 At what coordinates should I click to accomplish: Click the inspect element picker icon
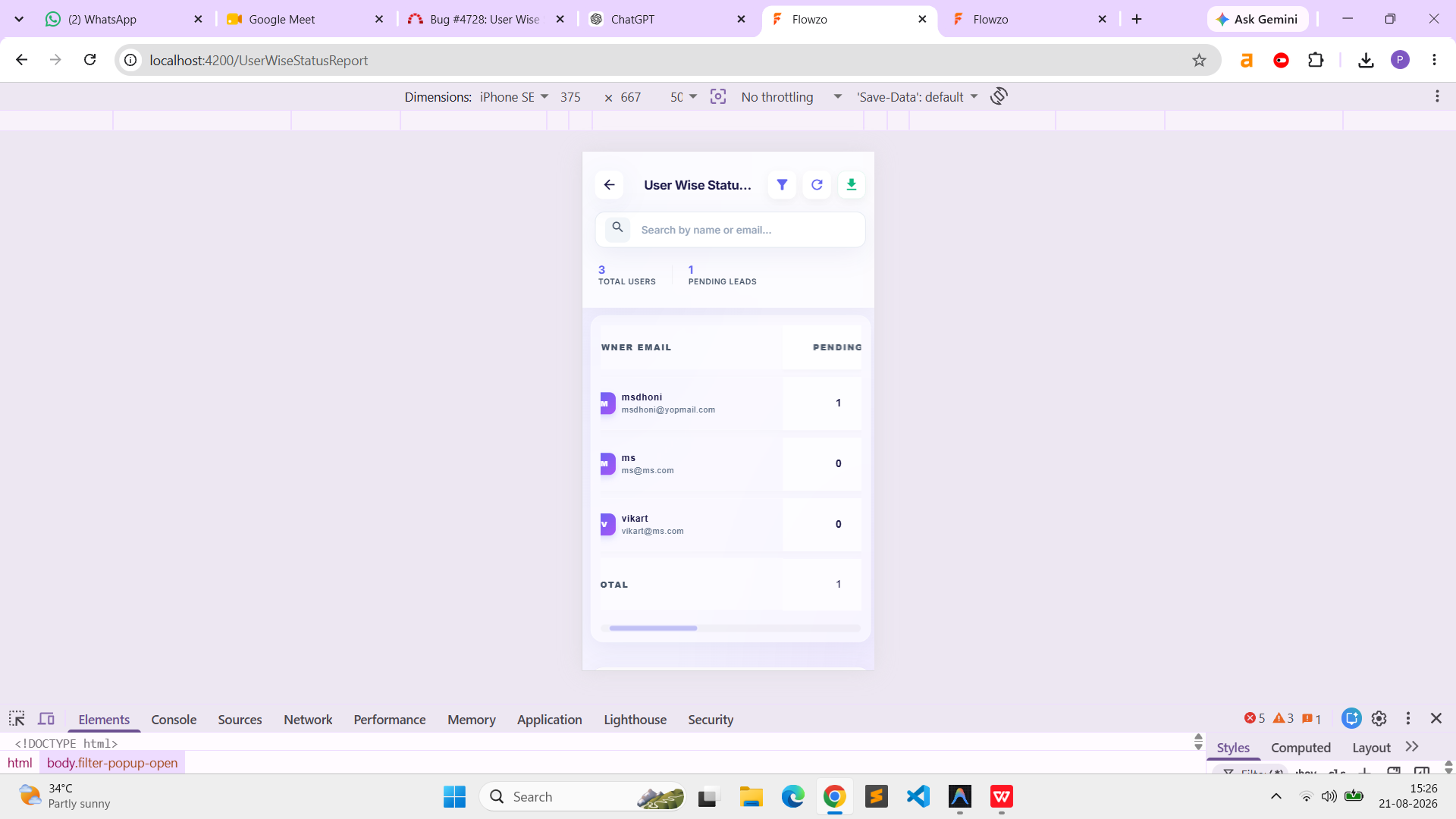pos(17,719)
